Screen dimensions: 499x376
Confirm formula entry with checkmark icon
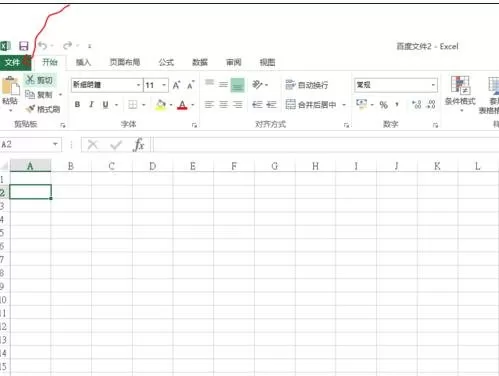point(116,145)
